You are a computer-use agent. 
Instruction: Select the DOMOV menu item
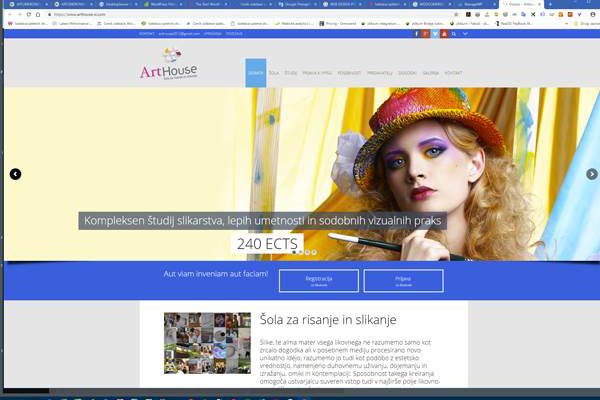[256, 73]
